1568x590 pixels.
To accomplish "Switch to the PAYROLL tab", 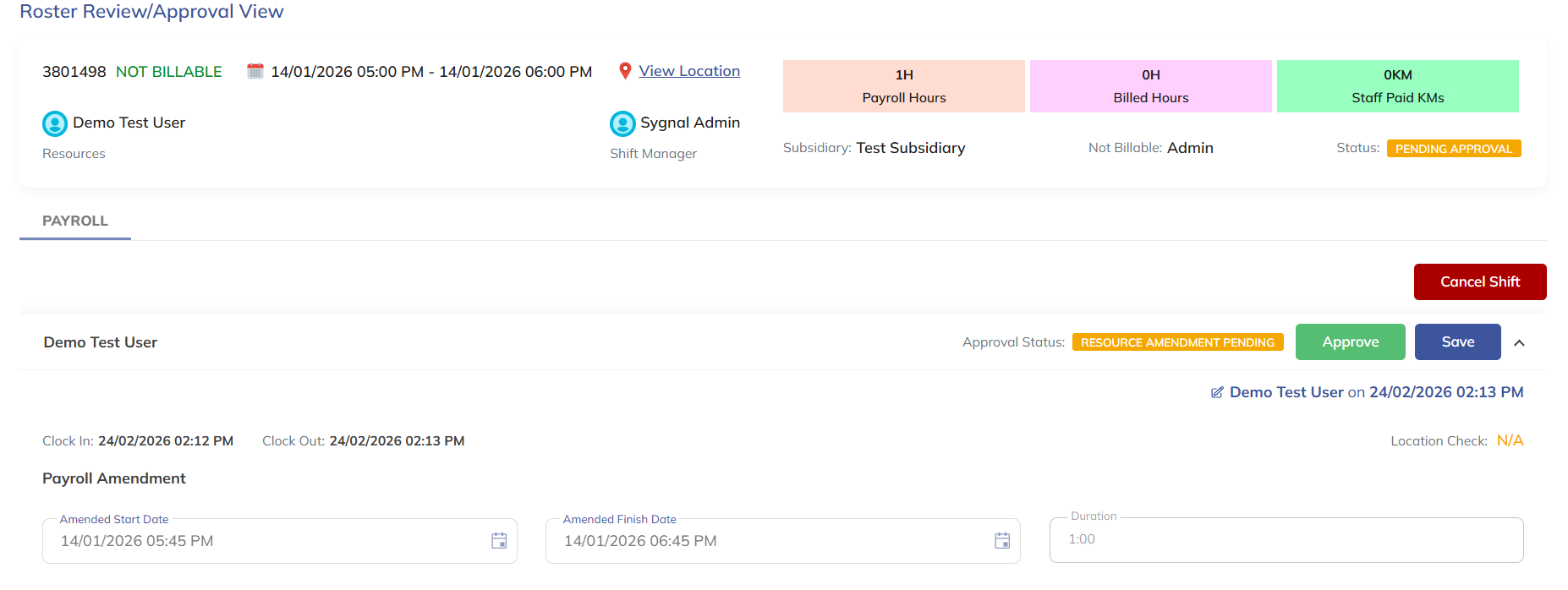I will click(75, 221).
